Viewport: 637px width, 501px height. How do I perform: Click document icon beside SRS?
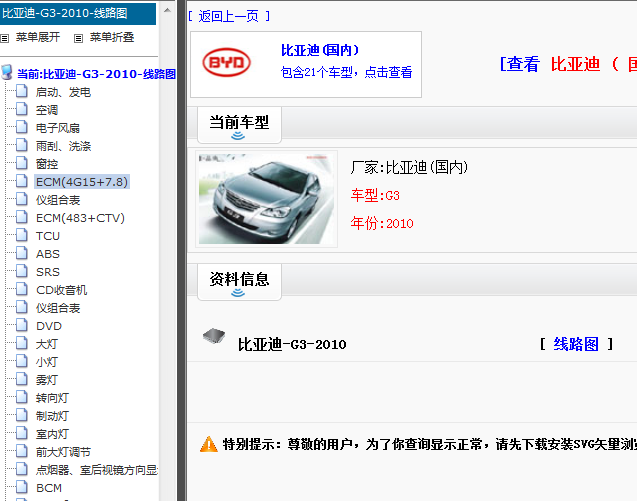click(22, 271)
